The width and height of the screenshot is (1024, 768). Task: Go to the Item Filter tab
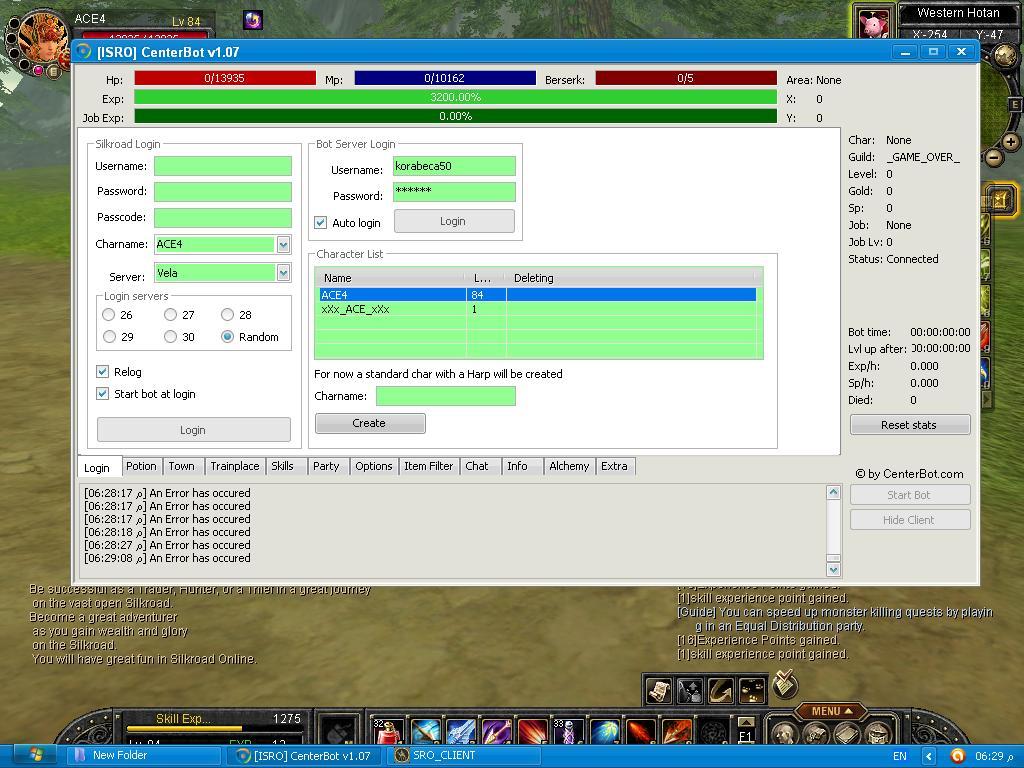point(428,466)
